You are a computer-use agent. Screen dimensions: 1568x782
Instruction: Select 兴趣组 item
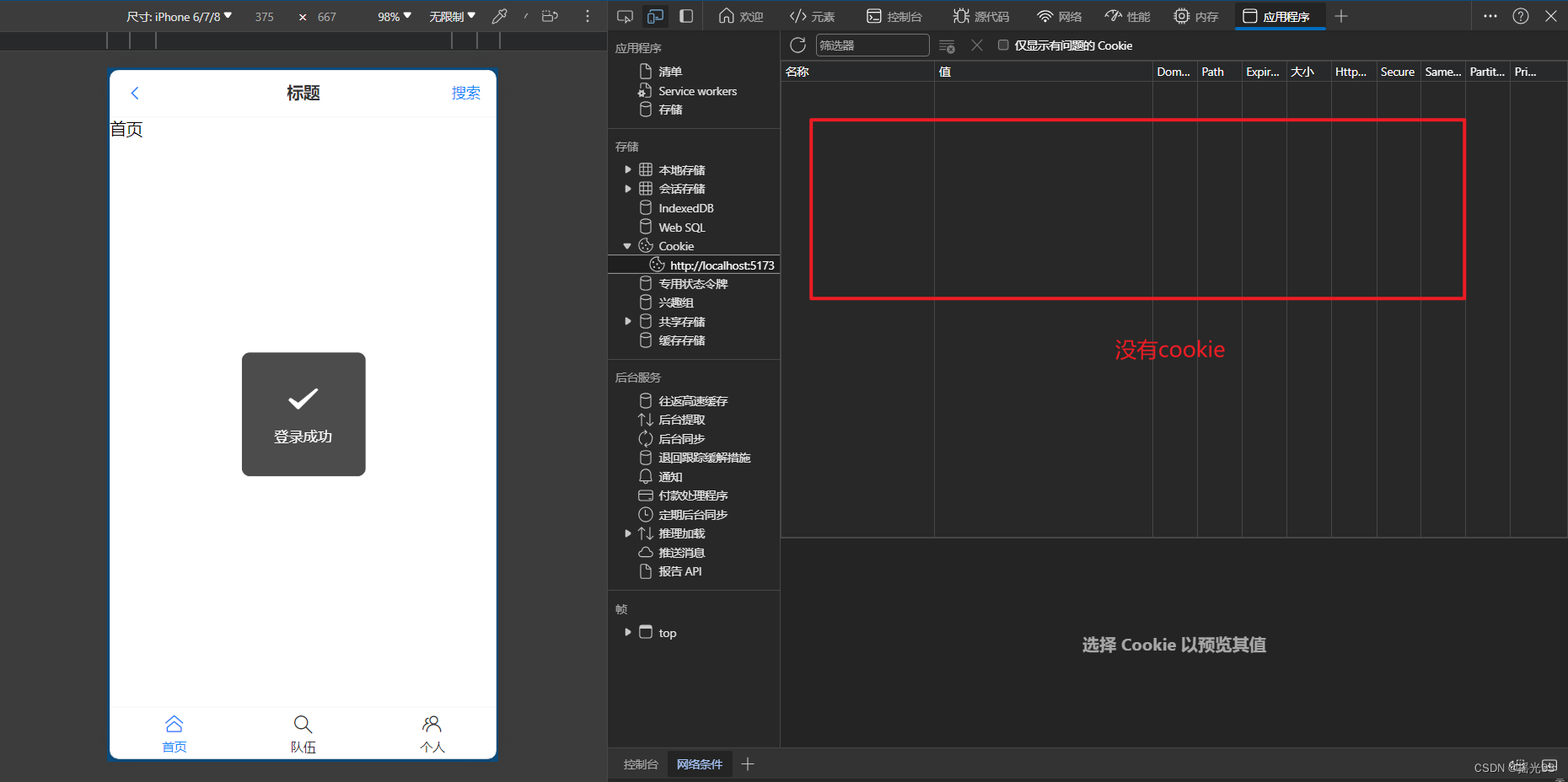676,303
